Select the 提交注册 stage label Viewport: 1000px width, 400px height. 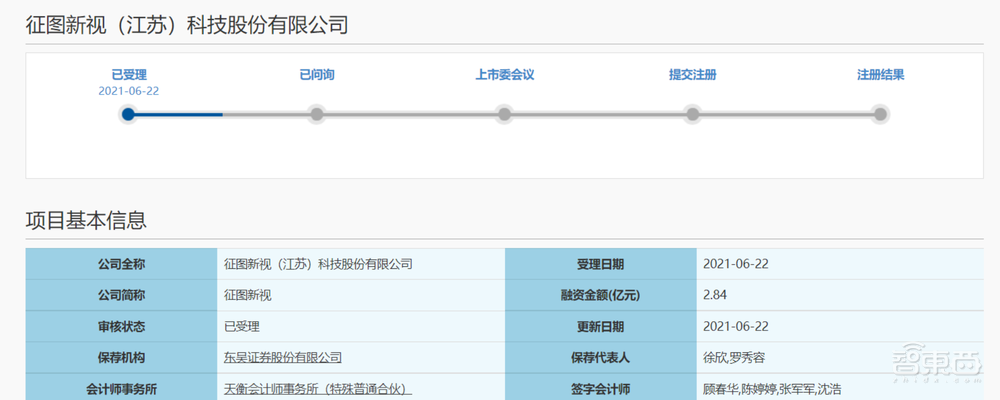click(692, 74)
